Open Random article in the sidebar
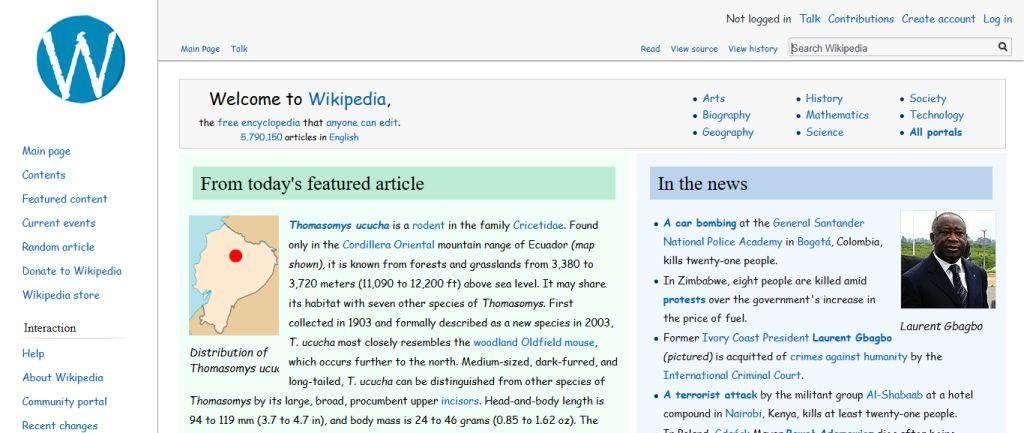 (58, 247)
